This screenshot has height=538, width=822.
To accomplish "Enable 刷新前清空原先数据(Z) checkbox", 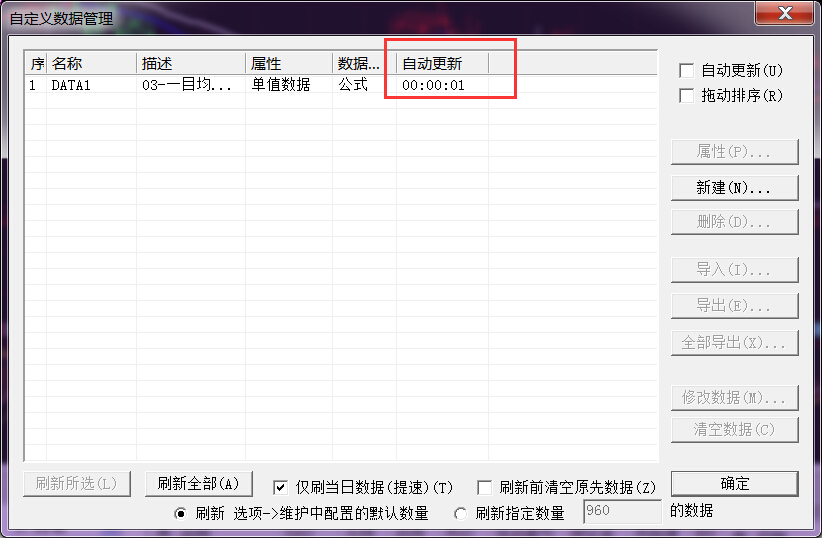I will click(x=485, y=488).
